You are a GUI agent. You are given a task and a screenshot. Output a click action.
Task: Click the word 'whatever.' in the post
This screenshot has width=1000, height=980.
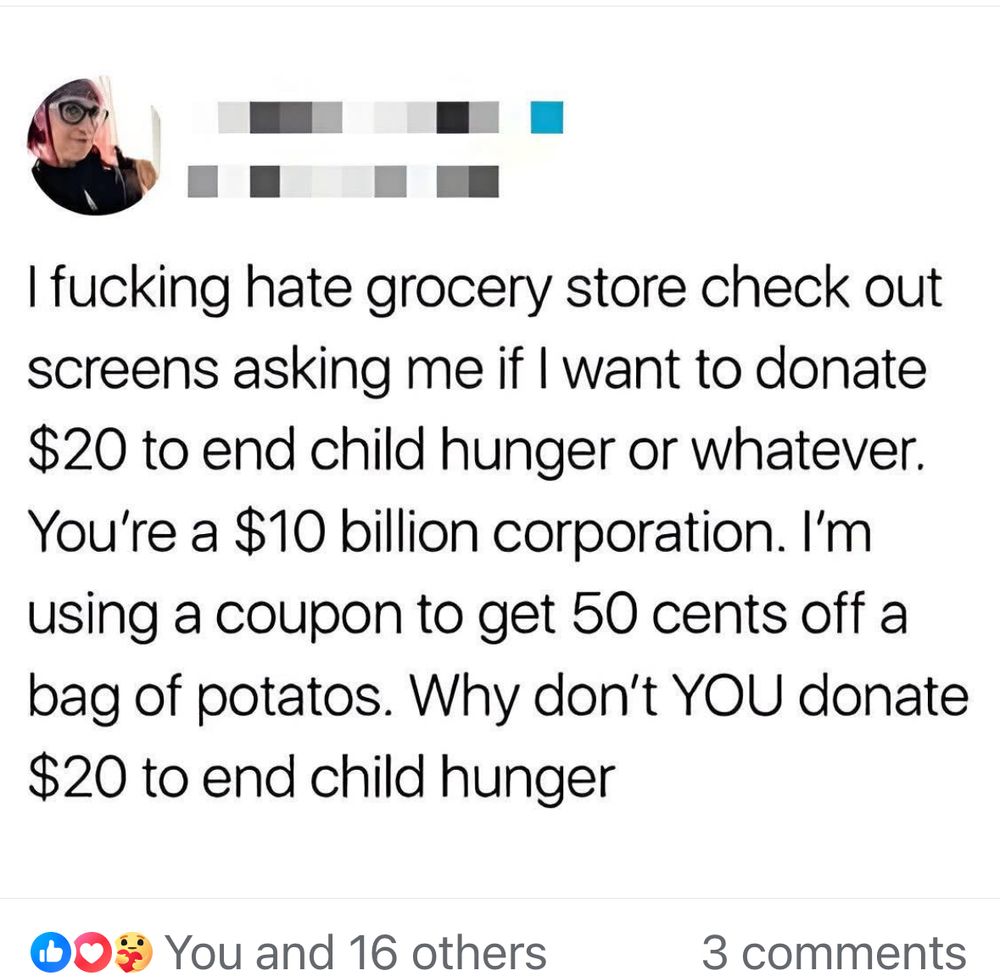[808, 451]
